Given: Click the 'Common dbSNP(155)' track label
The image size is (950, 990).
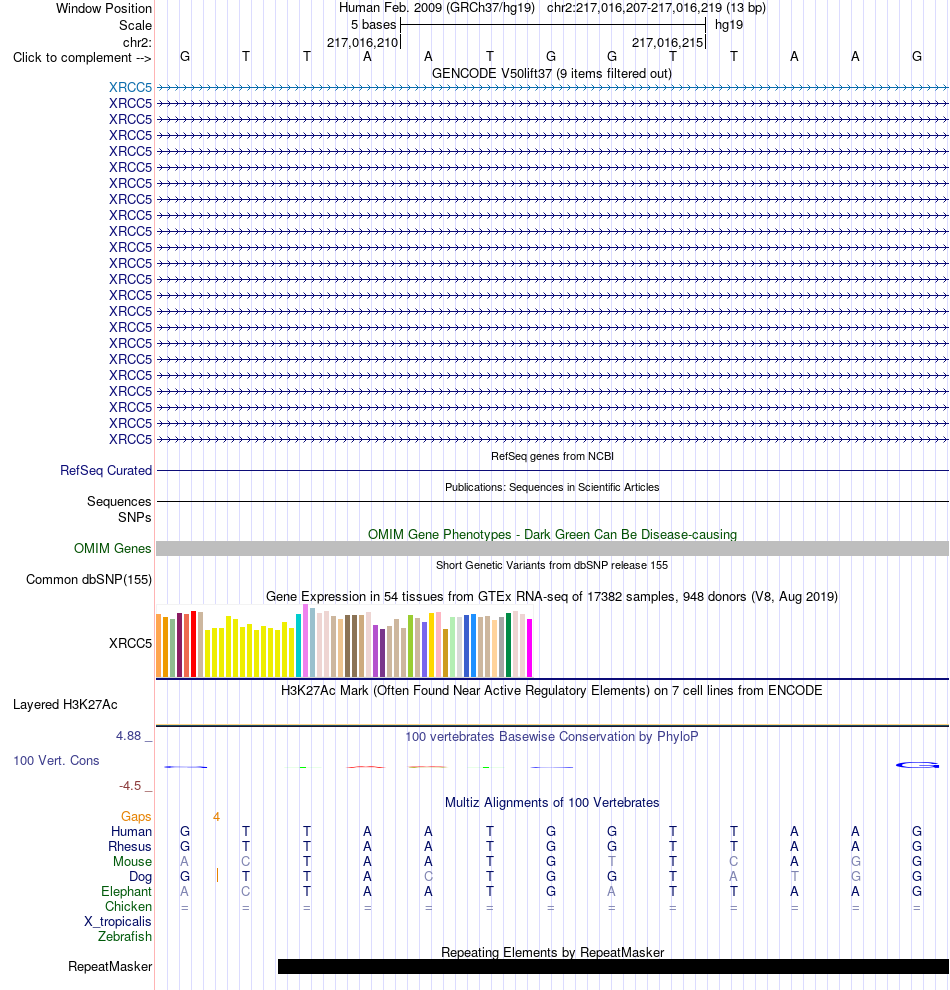Looking at the screenshot, I should (89, 580).
